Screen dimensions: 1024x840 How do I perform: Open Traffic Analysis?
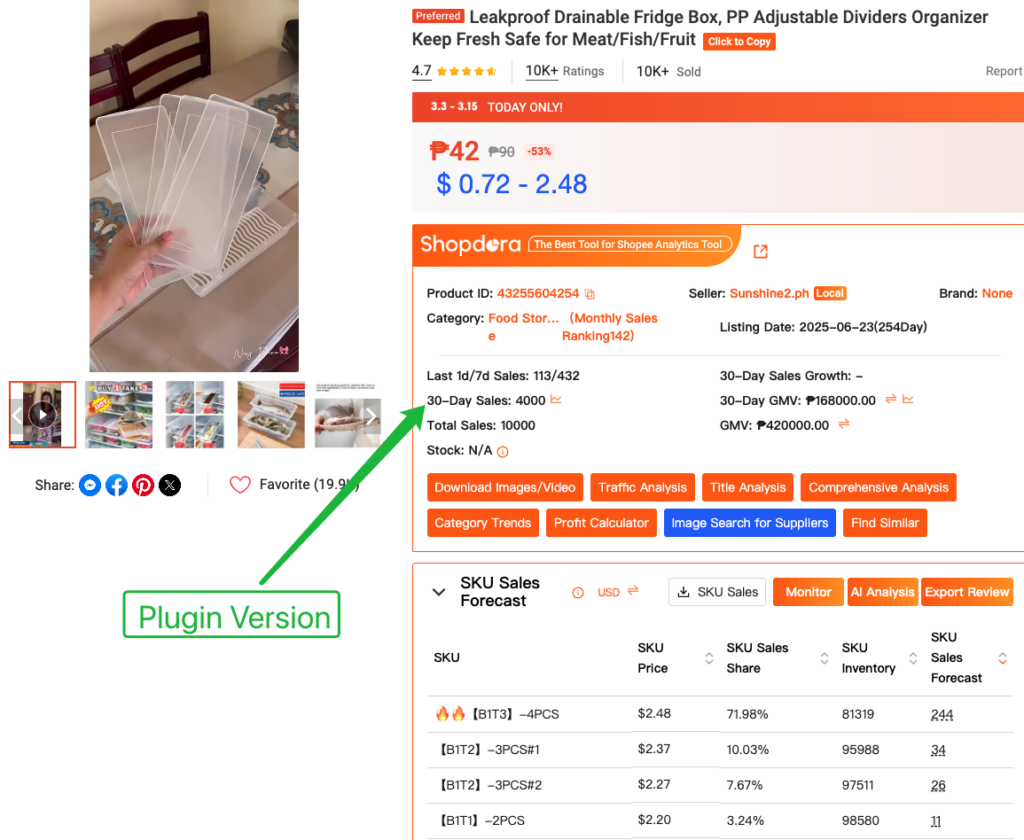click(643, 487)
